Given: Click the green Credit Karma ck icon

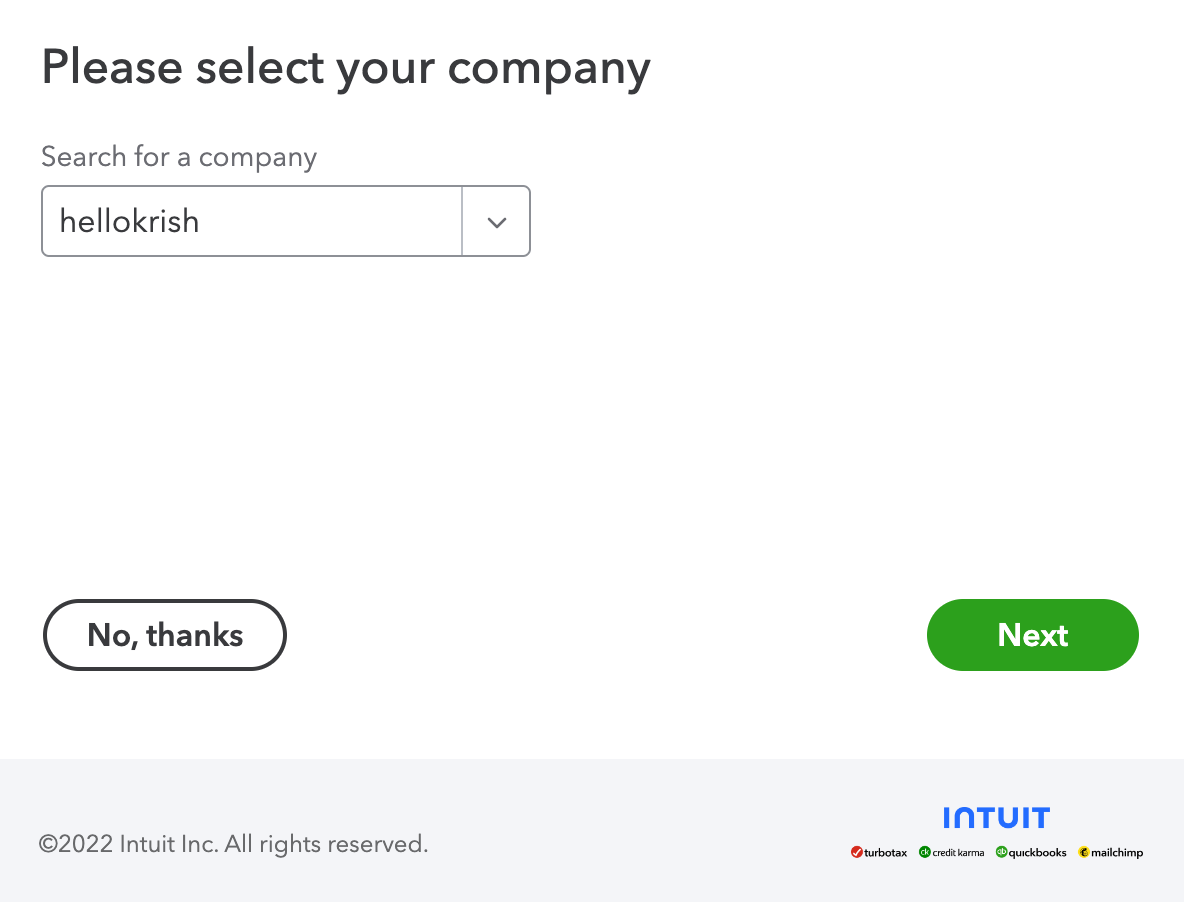Looking at the screenshot, I should (x=925, y=852).
